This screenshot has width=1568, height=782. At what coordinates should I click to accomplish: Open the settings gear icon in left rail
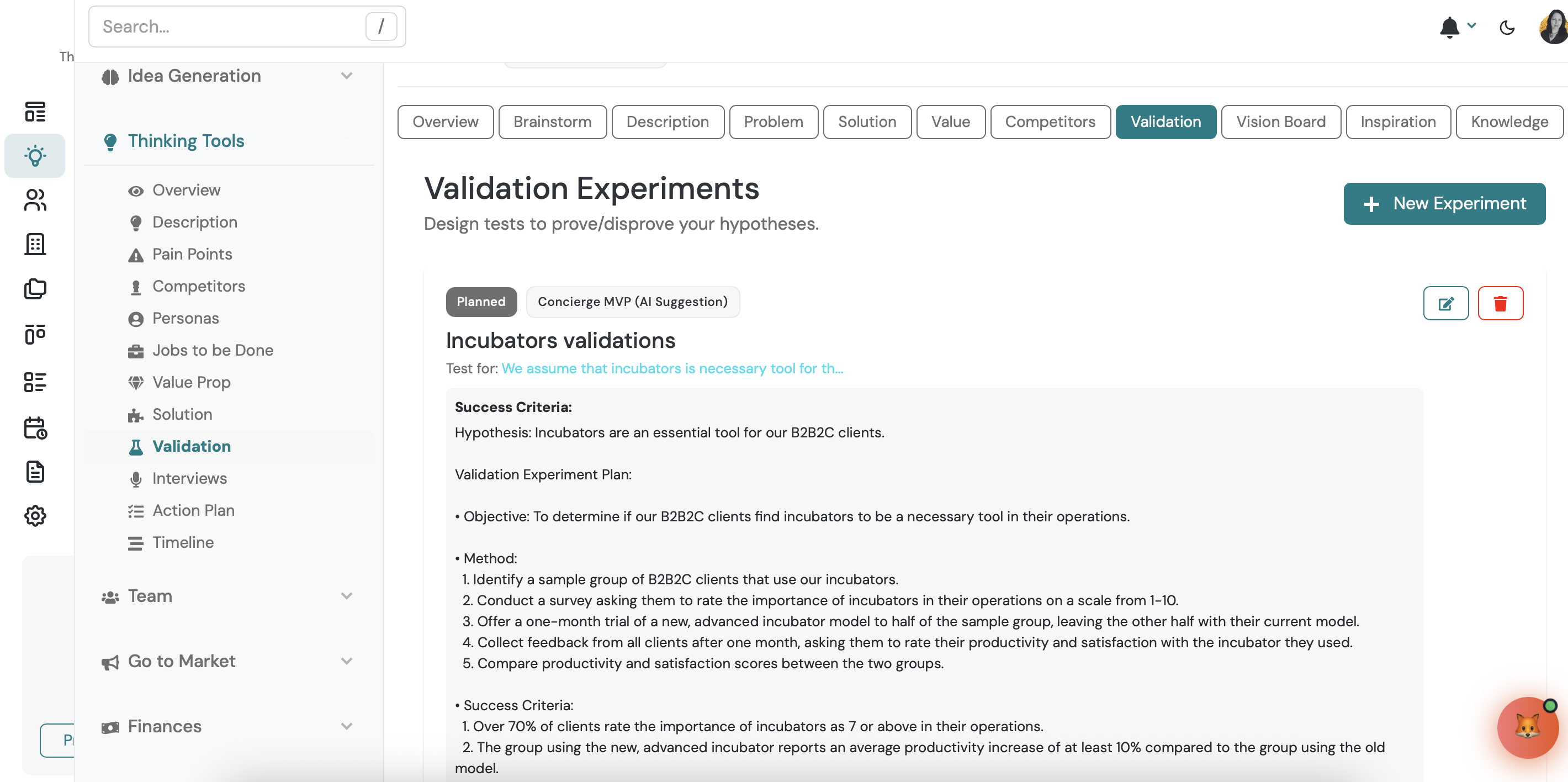click(35, 516)
